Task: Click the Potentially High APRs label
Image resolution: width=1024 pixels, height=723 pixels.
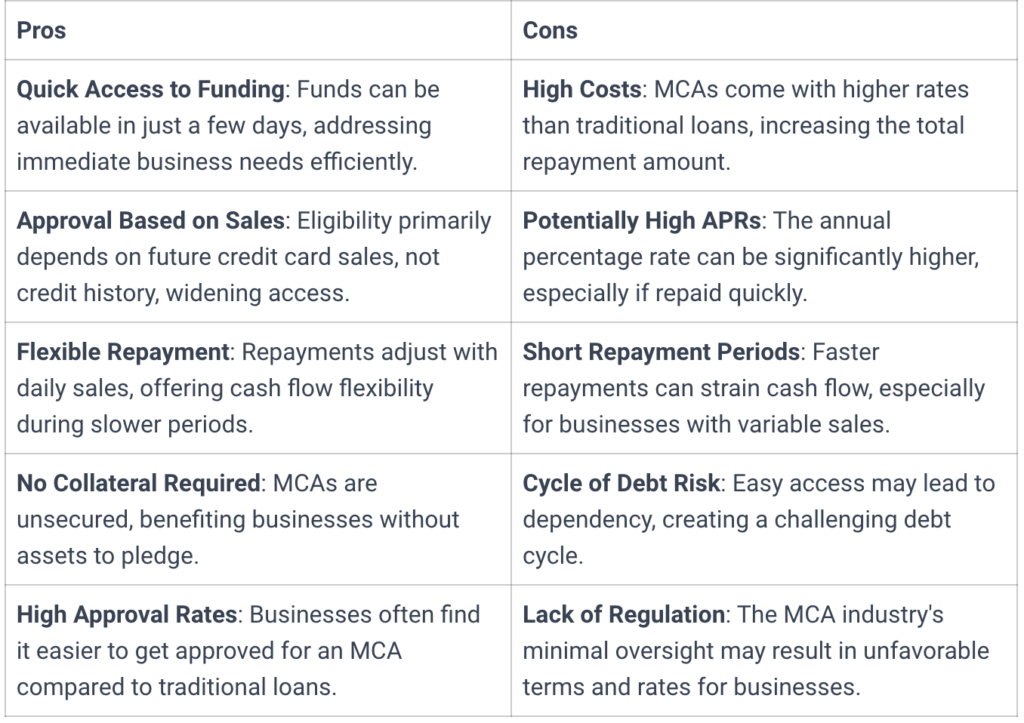Action: point(642,221)
